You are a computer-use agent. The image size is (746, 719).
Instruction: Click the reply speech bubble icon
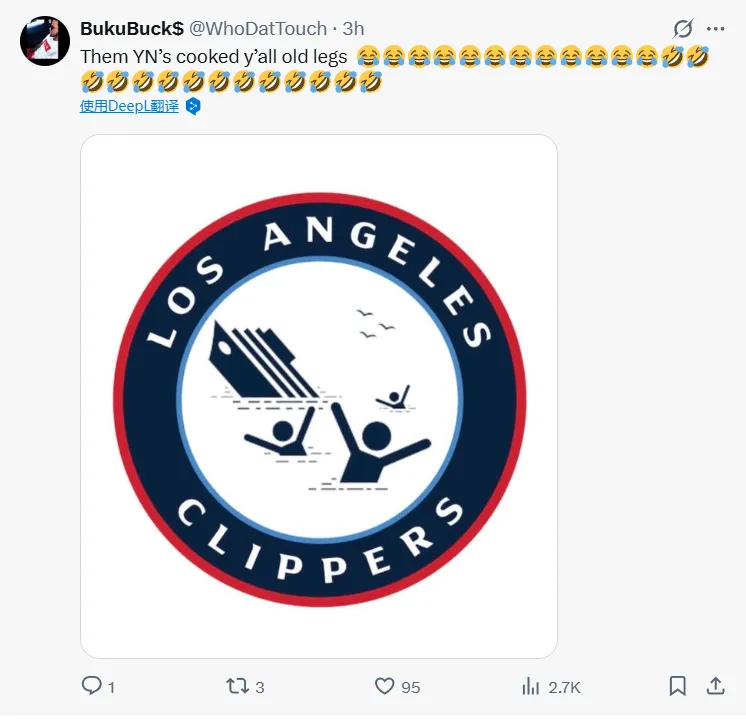(x=91, y=686)
